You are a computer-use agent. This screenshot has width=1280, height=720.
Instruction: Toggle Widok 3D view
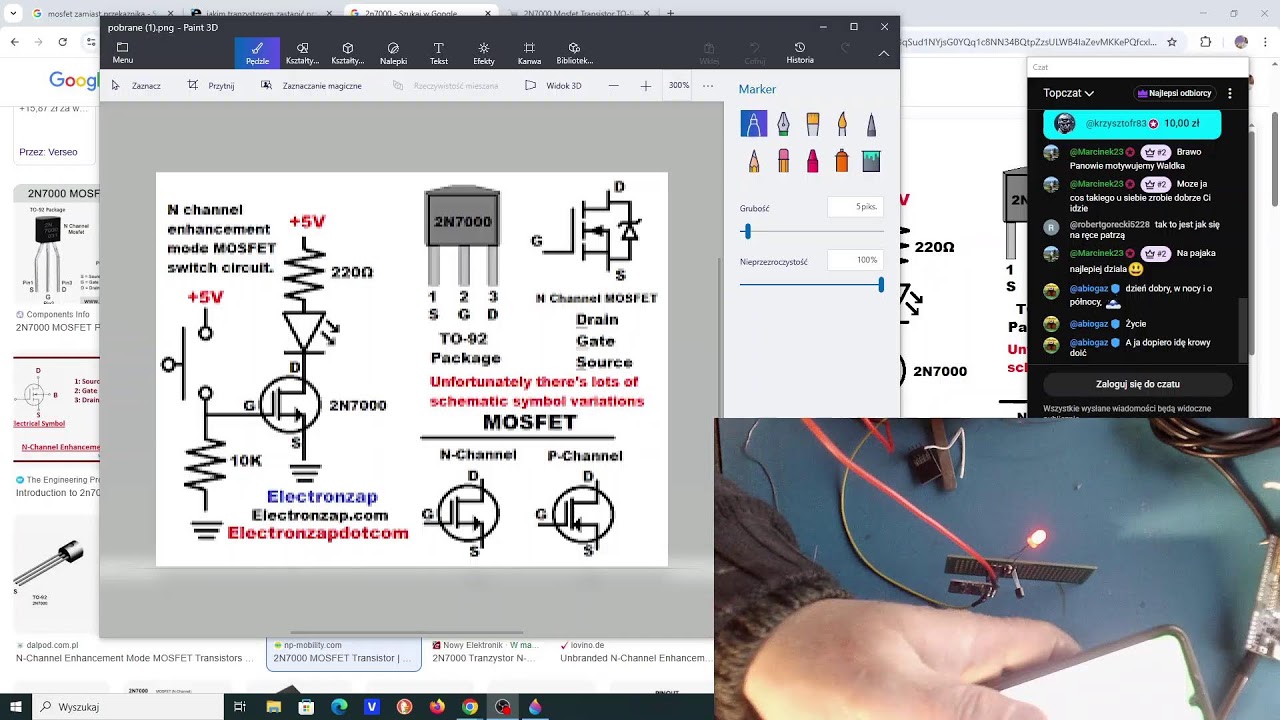(553, 86)
